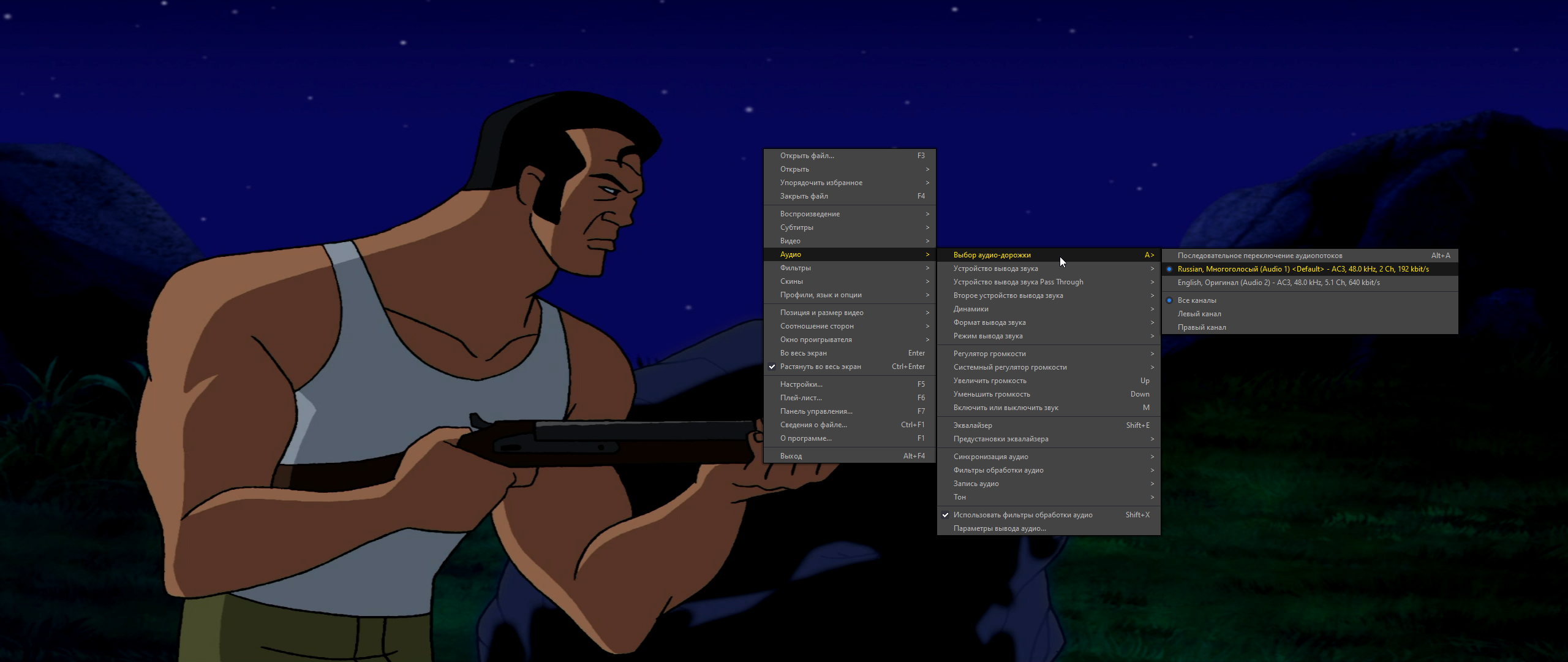
Task: Click 'Увеличить громкость' menu item
Action: pos(1049,381)
